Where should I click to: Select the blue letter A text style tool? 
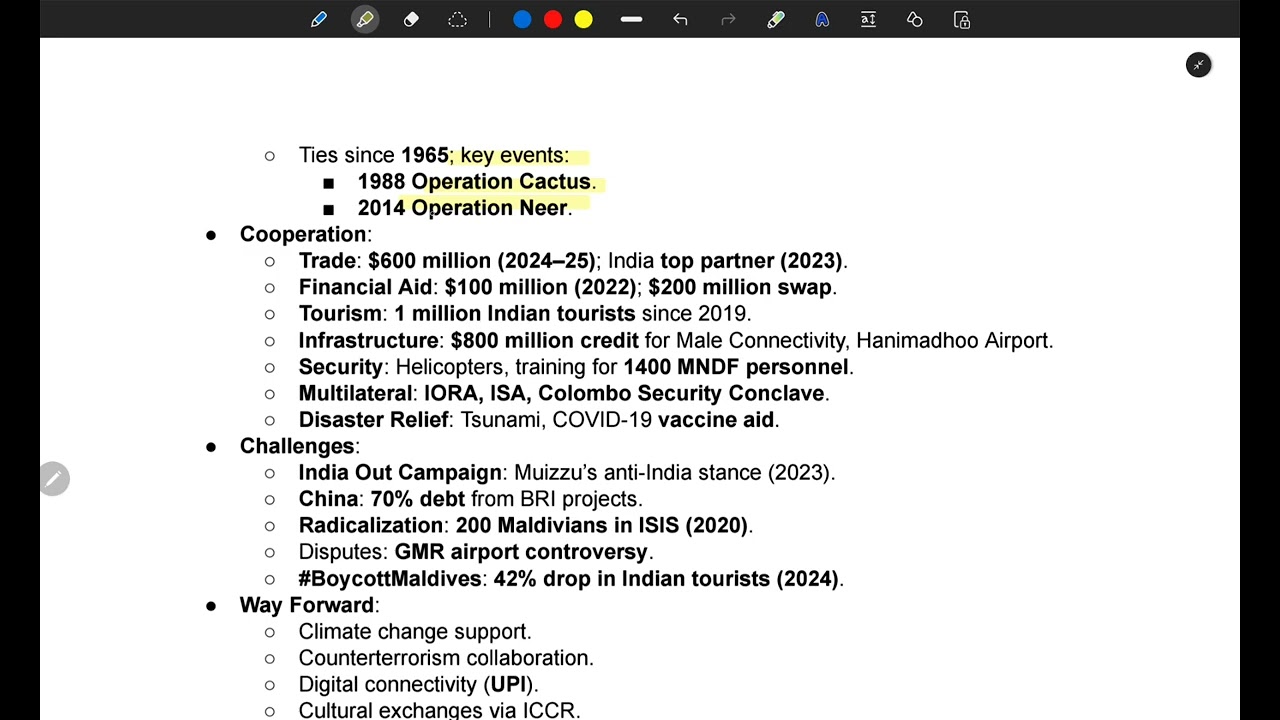tap(822, 20)
